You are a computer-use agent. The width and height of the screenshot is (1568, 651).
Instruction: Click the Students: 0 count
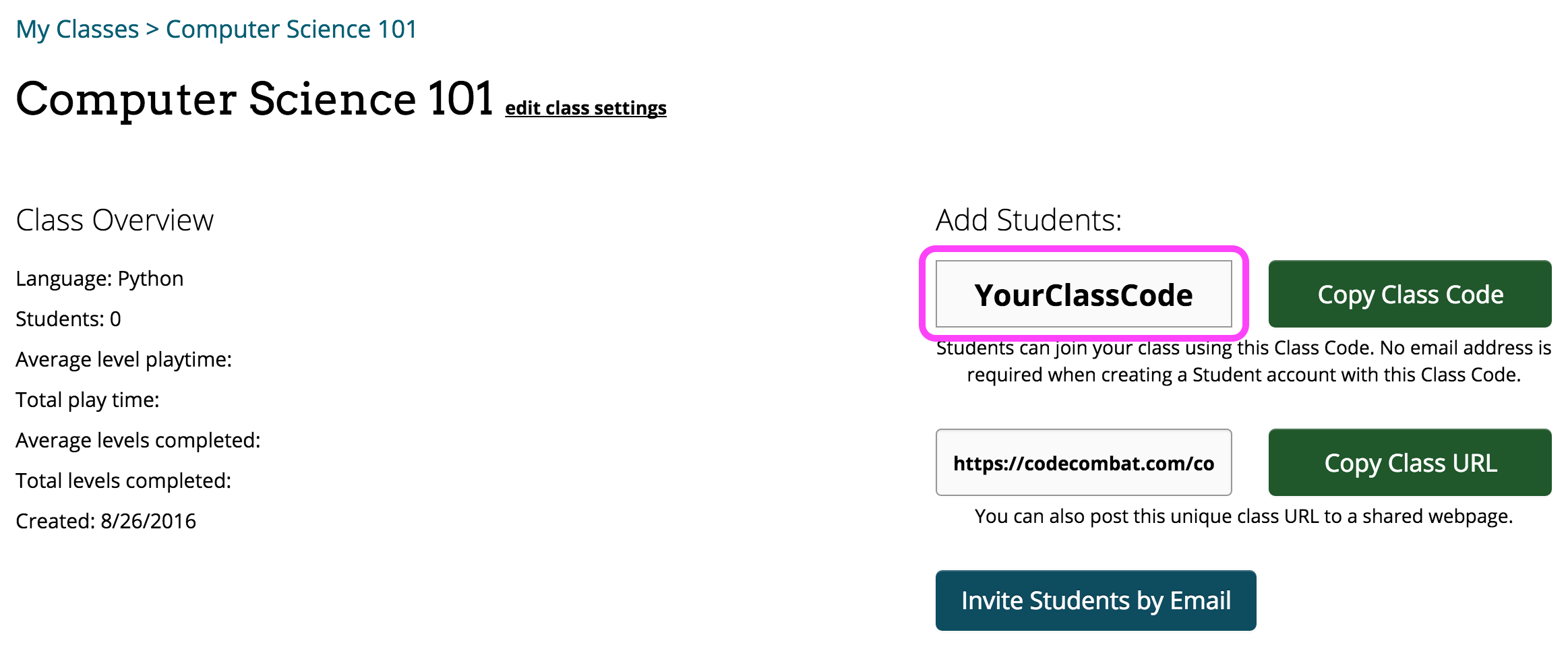68,319
